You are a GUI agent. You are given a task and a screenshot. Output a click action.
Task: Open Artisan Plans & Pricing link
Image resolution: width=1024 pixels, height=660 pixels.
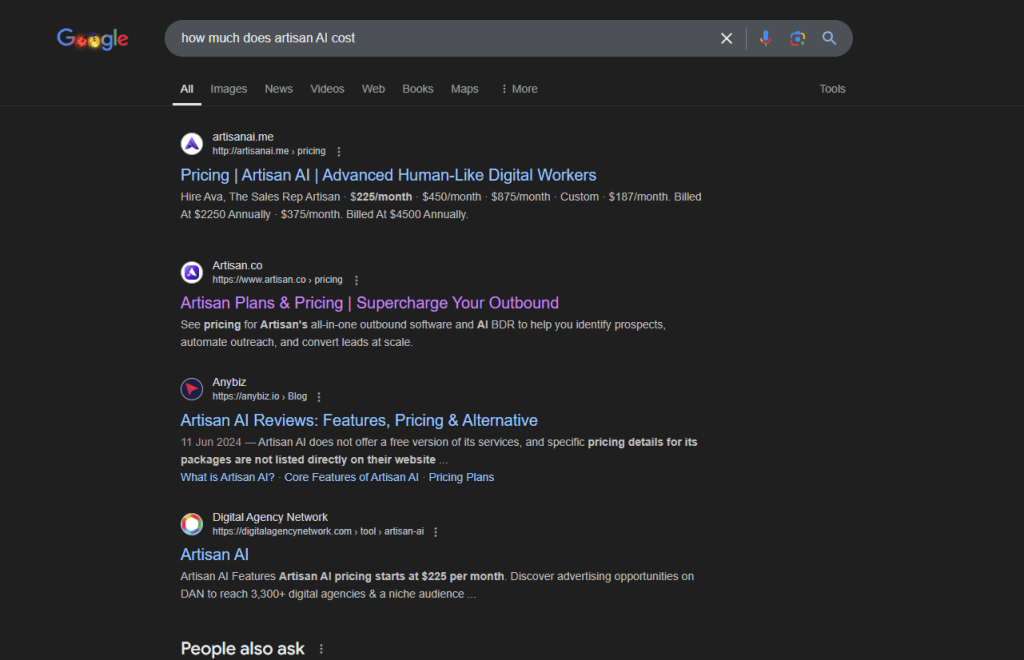(x=370, y=303)
